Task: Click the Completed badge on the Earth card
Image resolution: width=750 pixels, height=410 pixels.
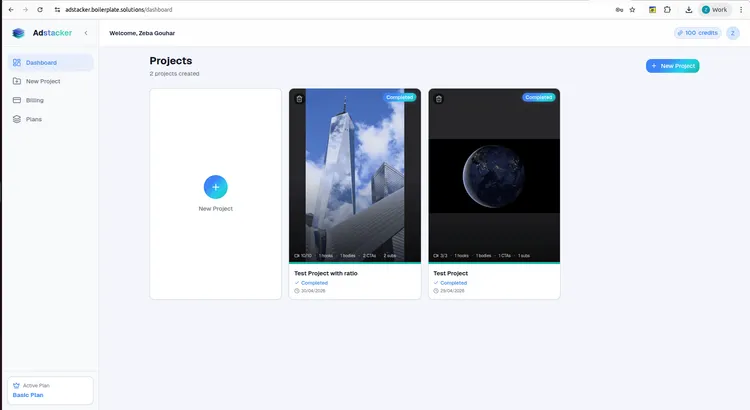Action: pos(539,97)
